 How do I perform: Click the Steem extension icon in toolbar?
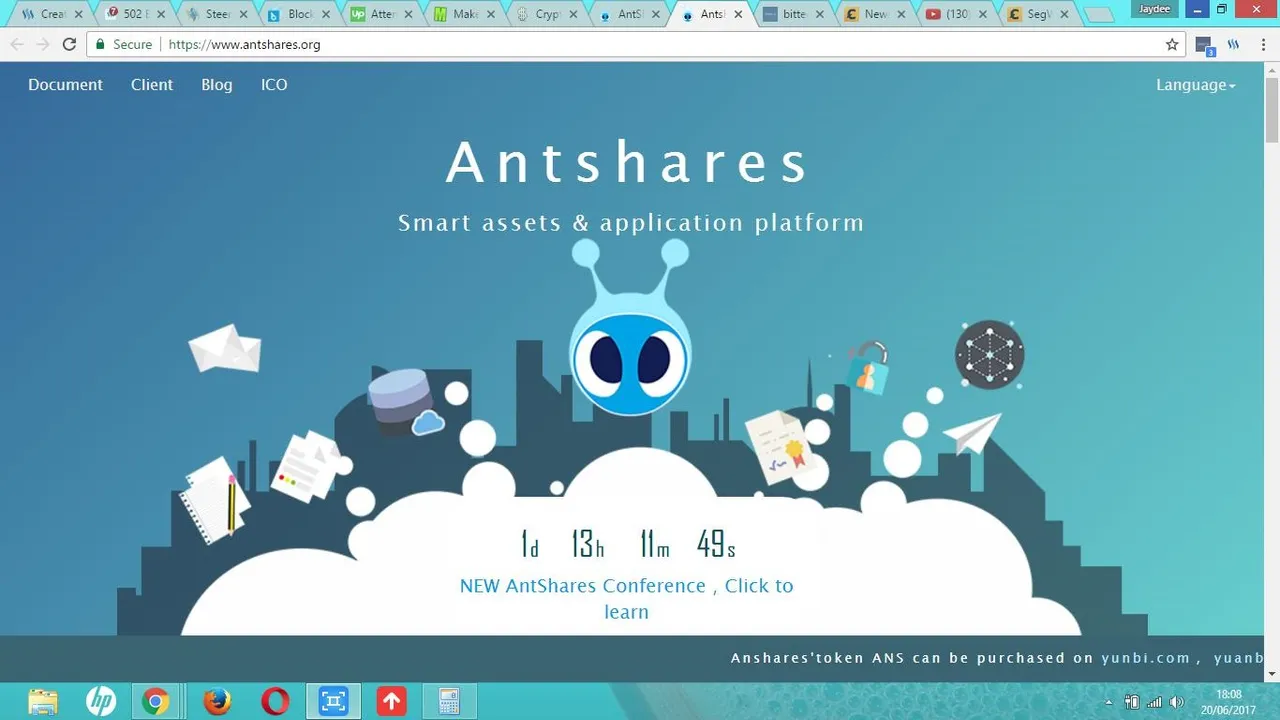tap(1234, 44)
